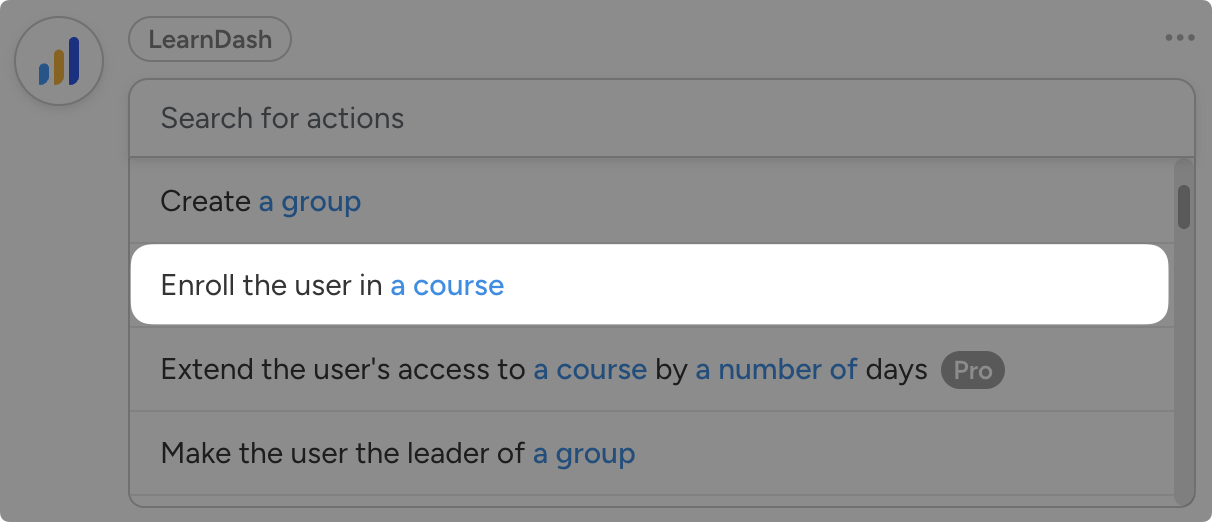Click "a group" link in Create row
1212x522 pixels.
point(310,202)
